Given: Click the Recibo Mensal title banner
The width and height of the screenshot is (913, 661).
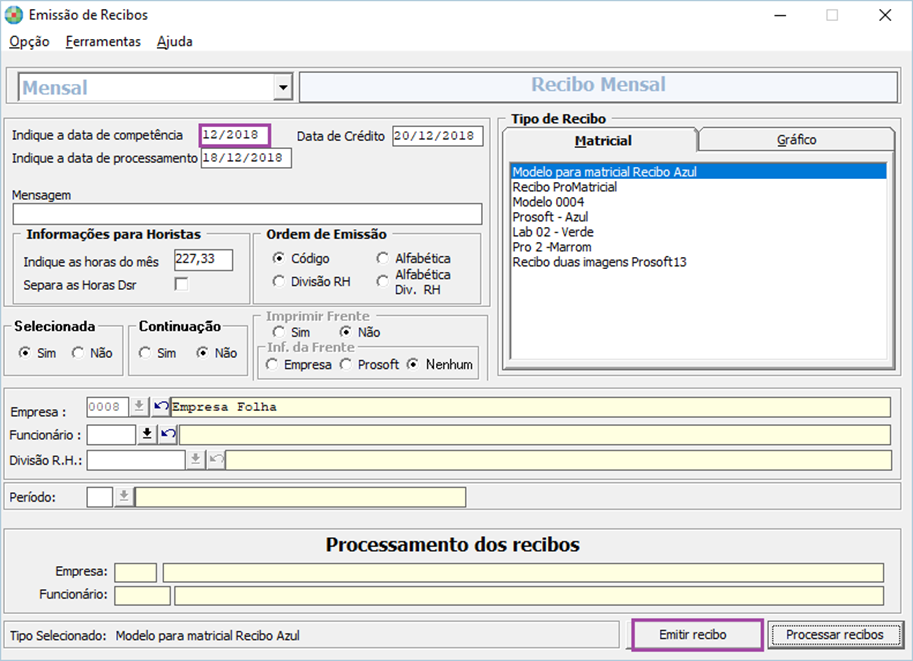Looking at the screenshot, I should [x=598, y=87].
